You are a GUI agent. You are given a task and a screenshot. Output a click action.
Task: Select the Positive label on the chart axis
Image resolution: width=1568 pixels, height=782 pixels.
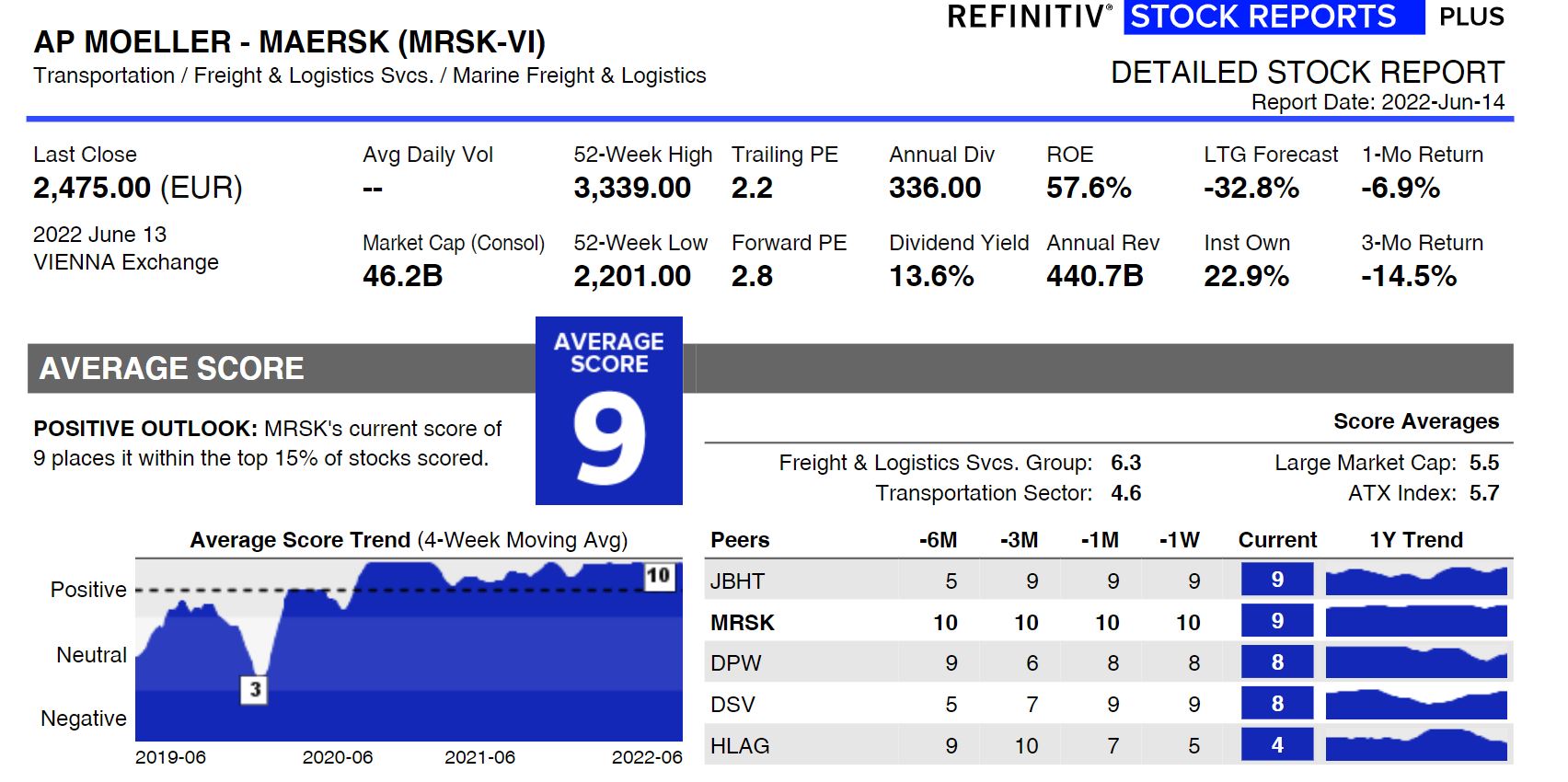pyautogui.click(x=88, y=590)
